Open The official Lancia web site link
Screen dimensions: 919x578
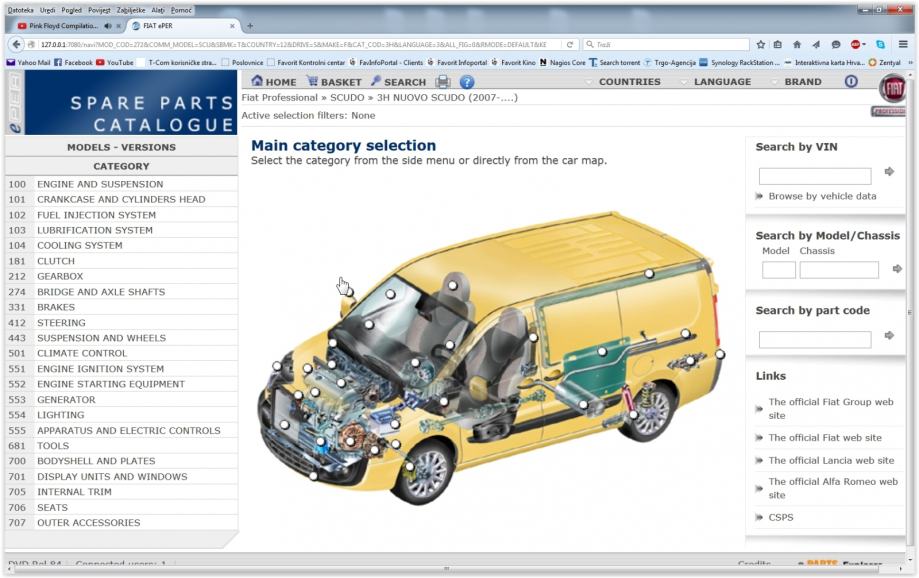pyautogui.click(x=831, y=461)
